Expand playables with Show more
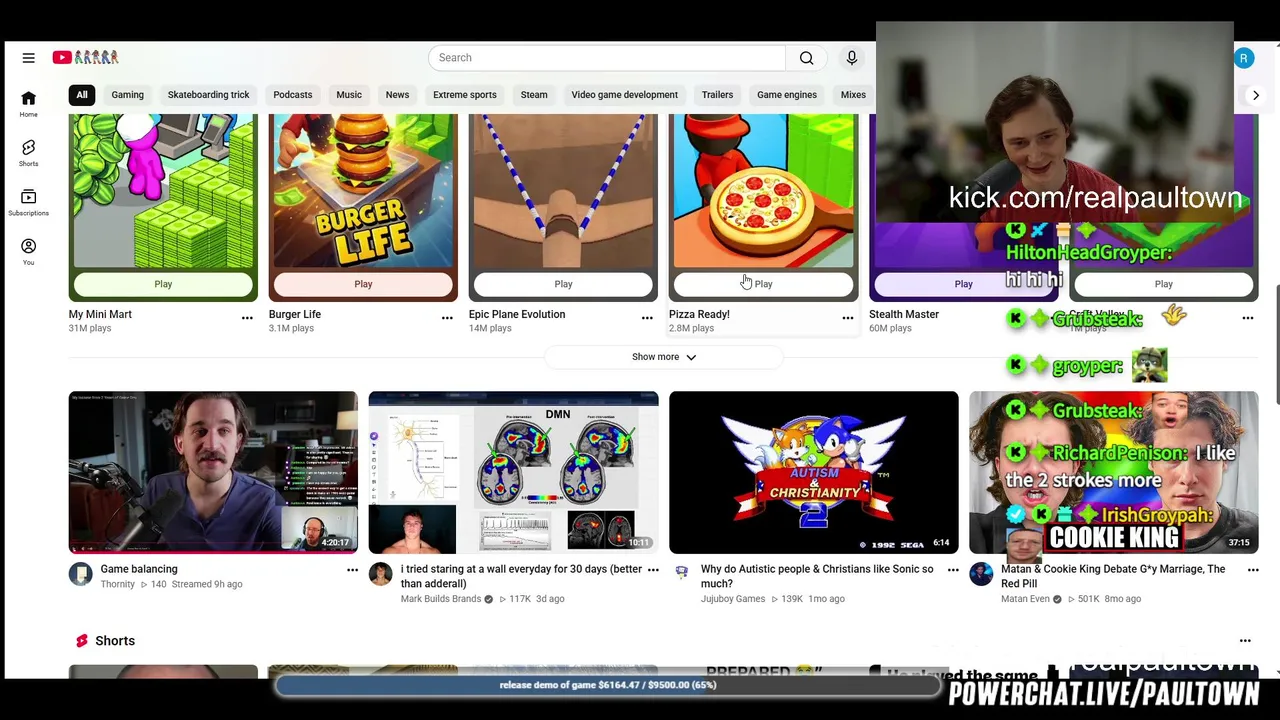This screenshot has height=720, width=1280. pos(664,357)
